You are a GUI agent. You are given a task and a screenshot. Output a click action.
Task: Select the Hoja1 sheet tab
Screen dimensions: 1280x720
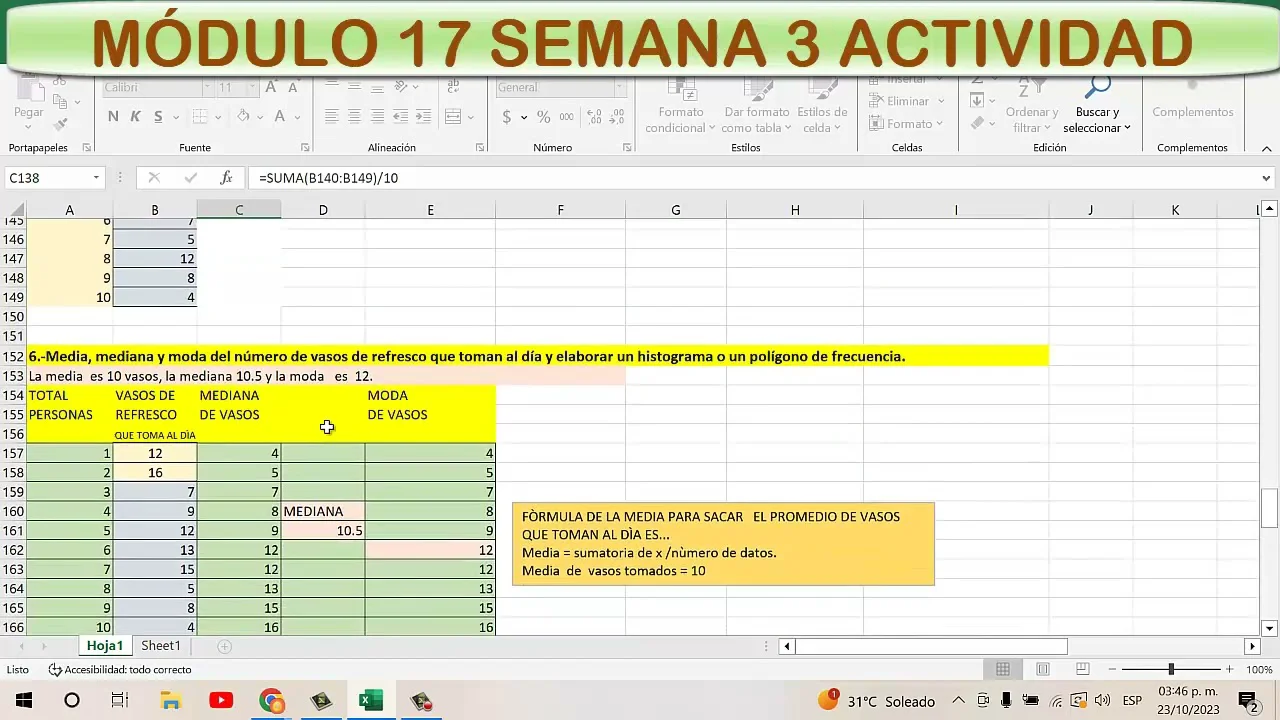104,646
